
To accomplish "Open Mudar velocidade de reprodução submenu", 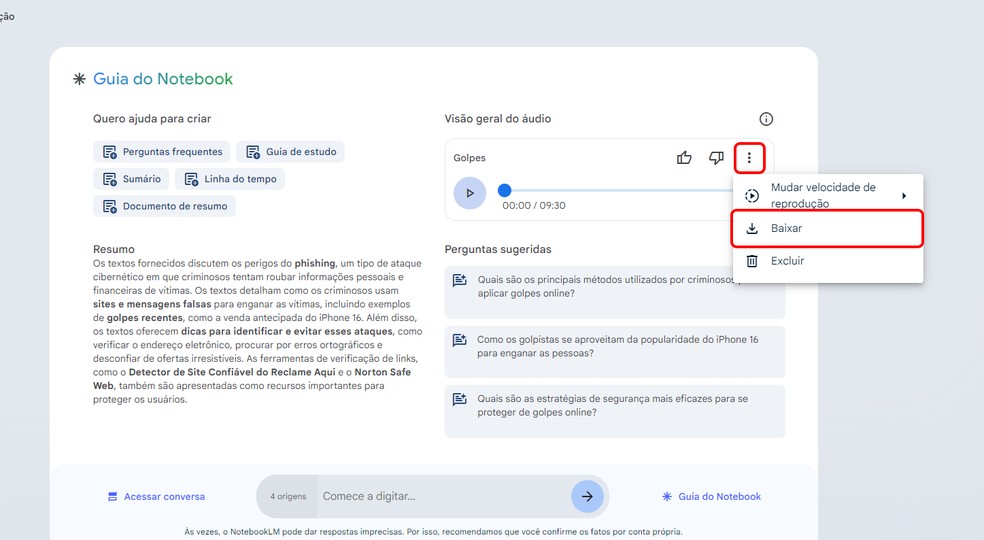I will click(827, 195).
